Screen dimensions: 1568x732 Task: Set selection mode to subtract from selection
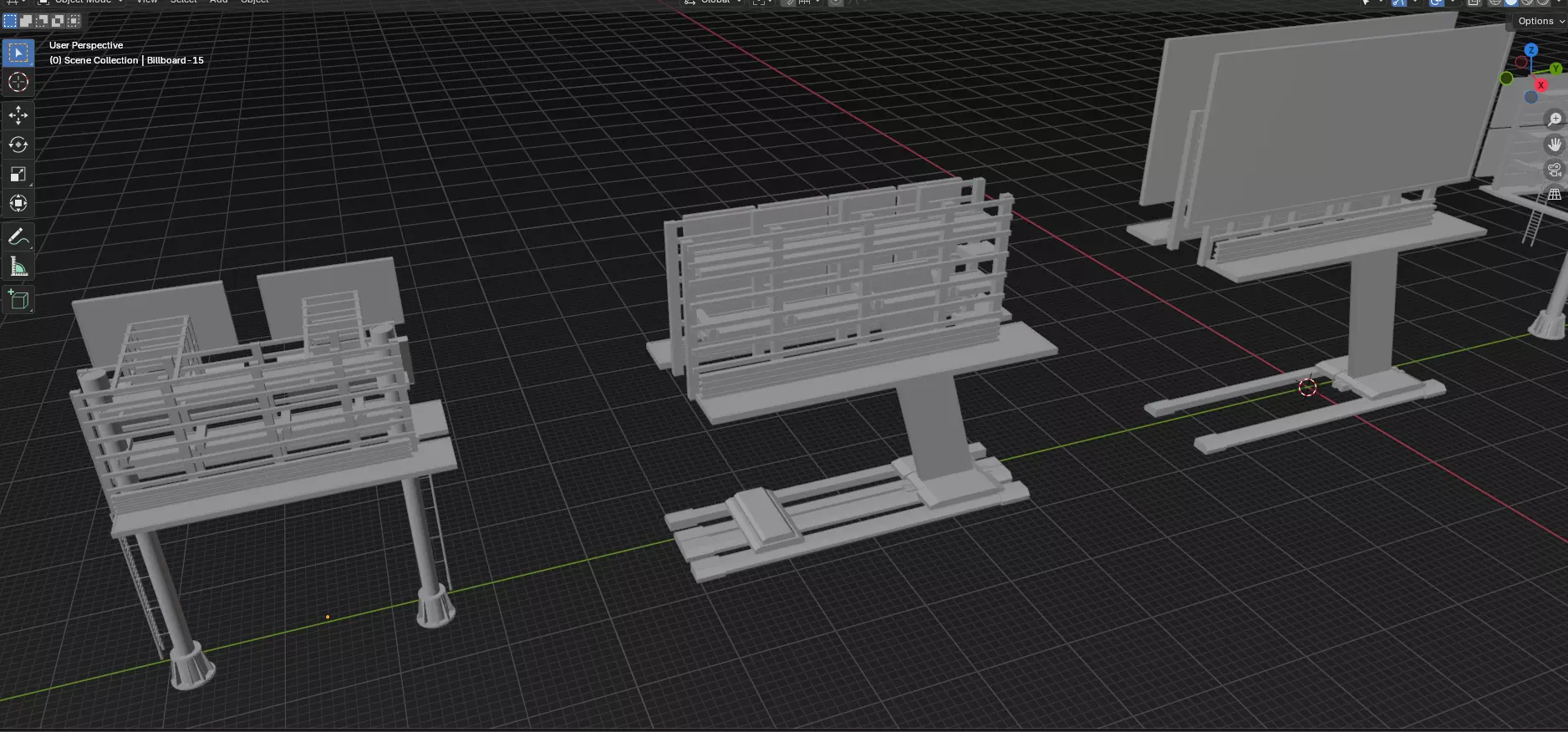coord(42,21)
